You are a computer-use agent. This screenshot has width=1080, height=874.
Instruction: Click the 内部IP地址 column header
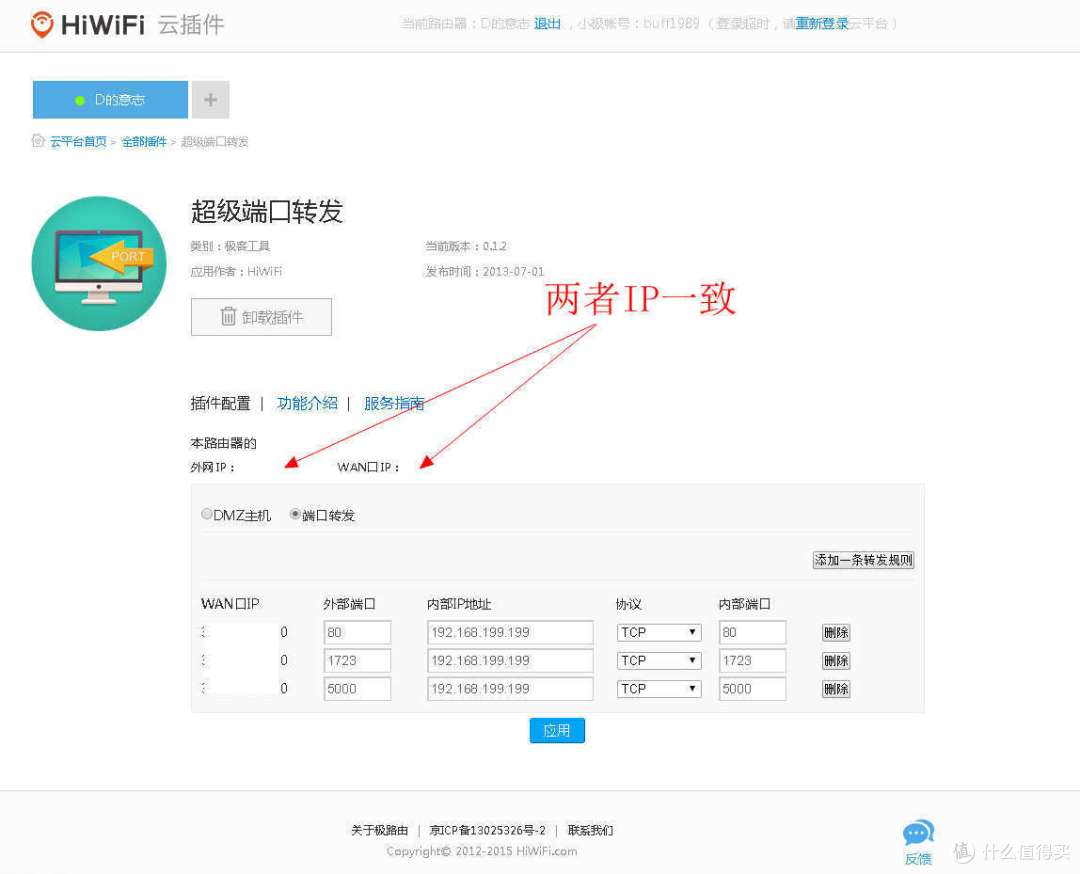pyautogui.click(x=459, y=604)
